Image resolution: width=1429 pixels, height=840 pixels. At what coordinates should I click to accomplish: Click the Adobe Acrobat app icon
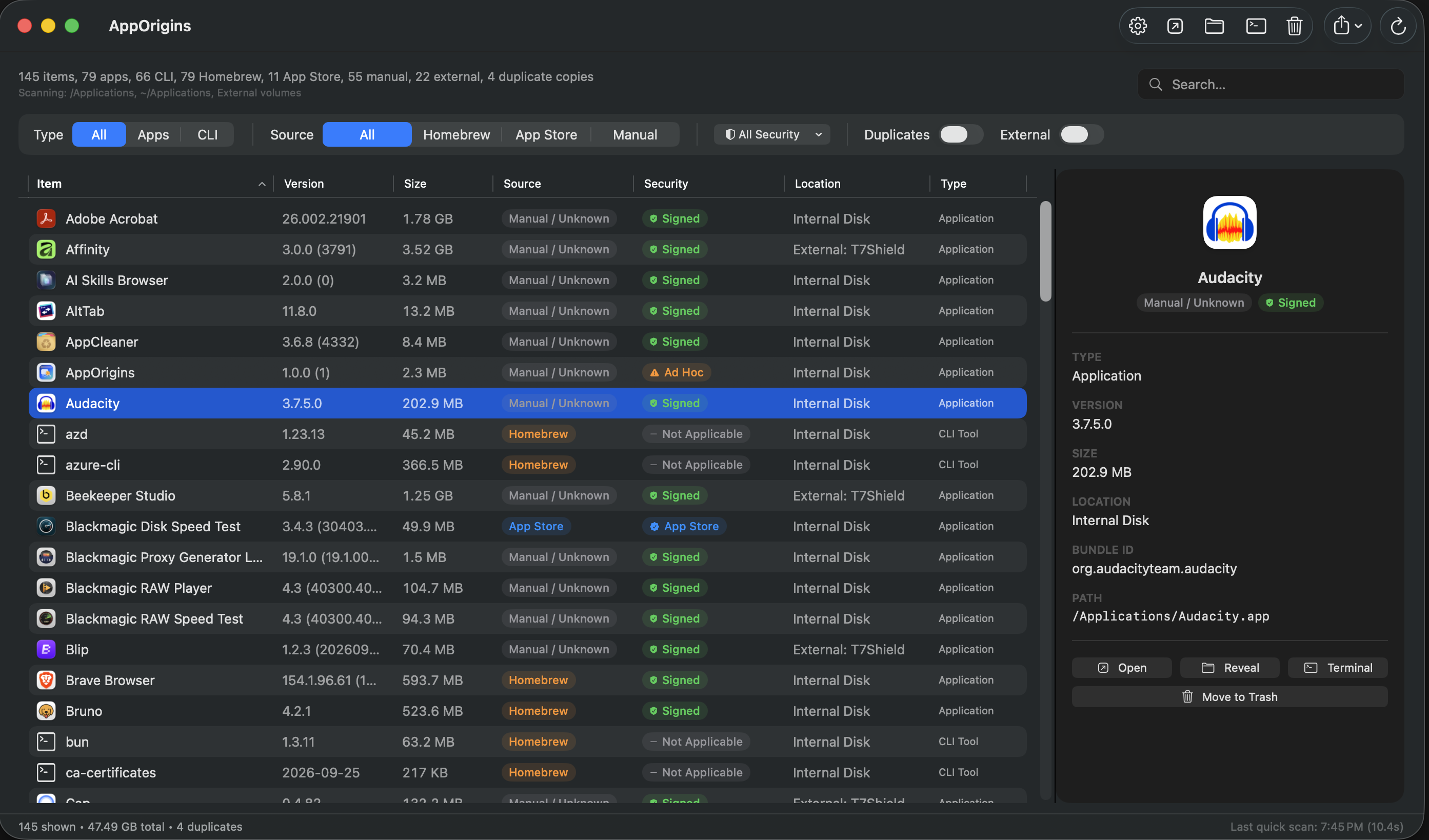[46, 219]
